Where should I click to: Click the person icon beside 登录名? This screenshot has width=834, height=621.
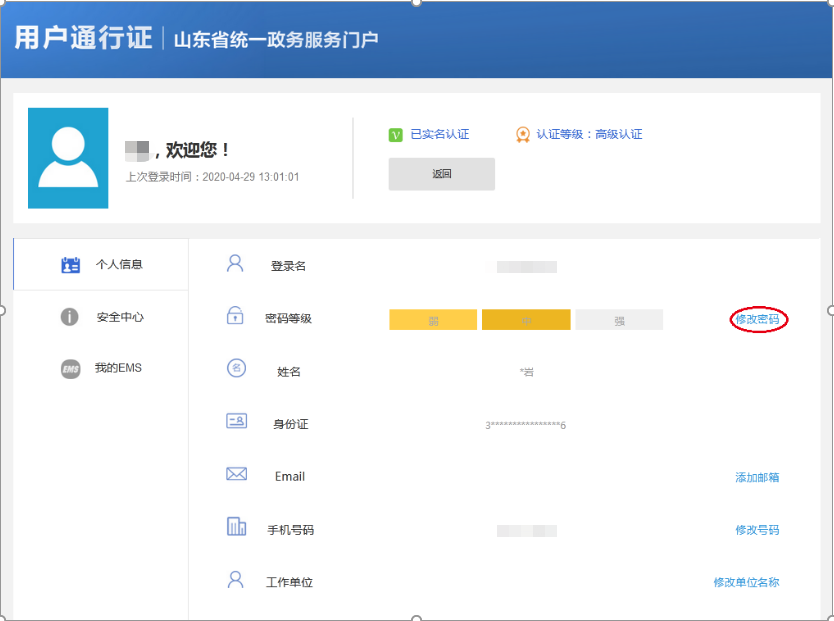tap(235, 262)
